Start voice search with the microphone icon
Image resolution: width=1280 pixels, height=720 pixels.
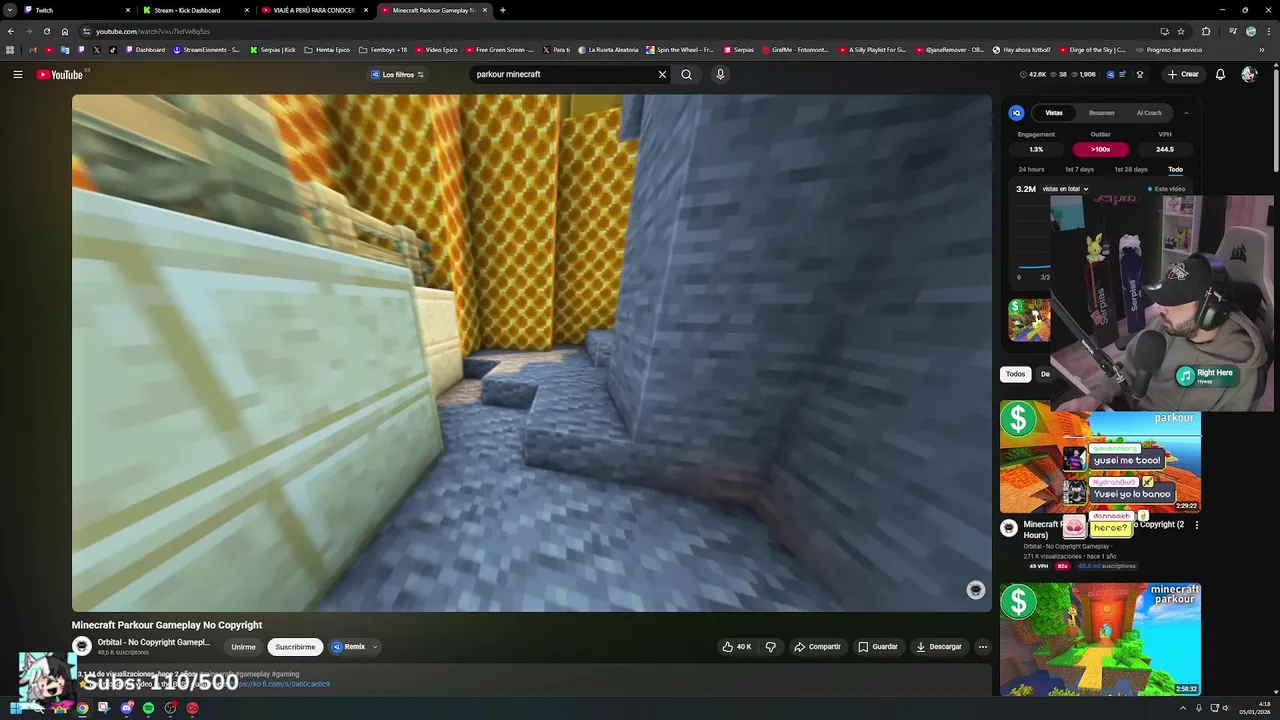pos(720,74)
